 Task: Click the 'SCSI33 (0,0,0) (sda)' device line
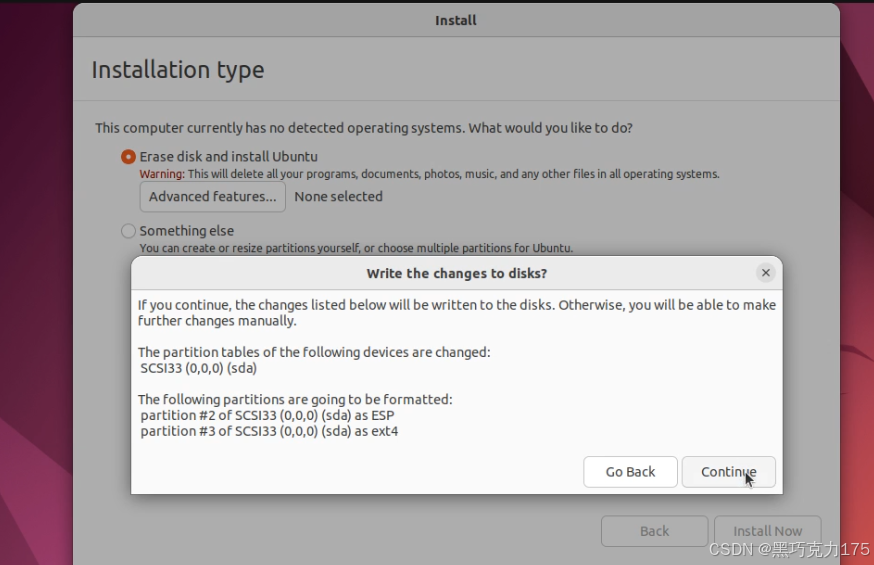[x=198, y=368]
